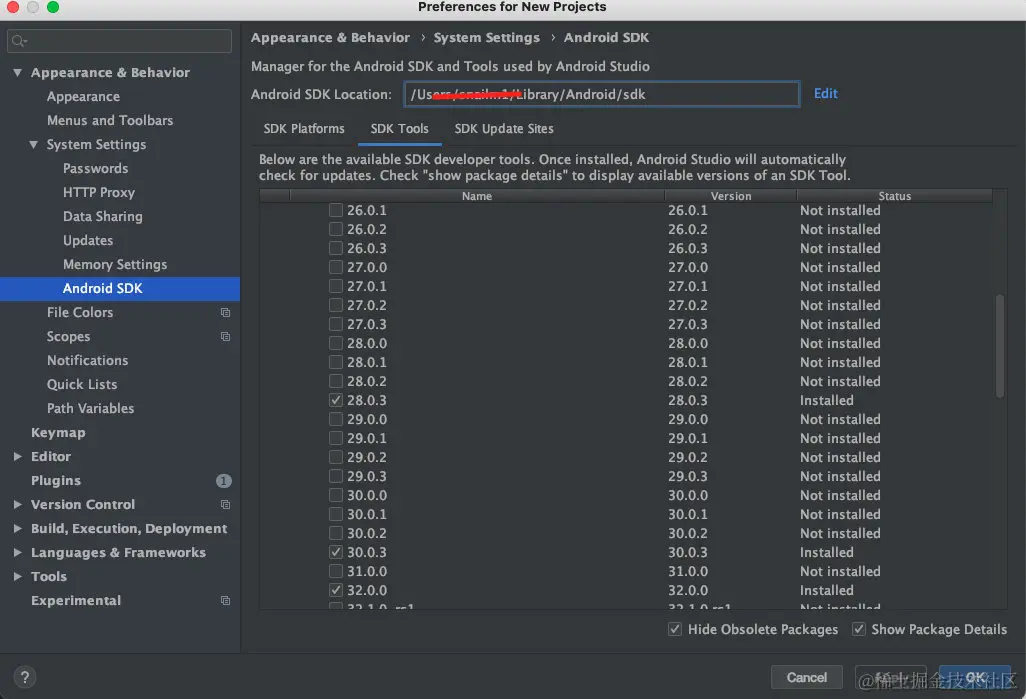This screenshot has height=699, width=1026.
Task: Expand the Version Control section
Action: click(x=18, y=505)
